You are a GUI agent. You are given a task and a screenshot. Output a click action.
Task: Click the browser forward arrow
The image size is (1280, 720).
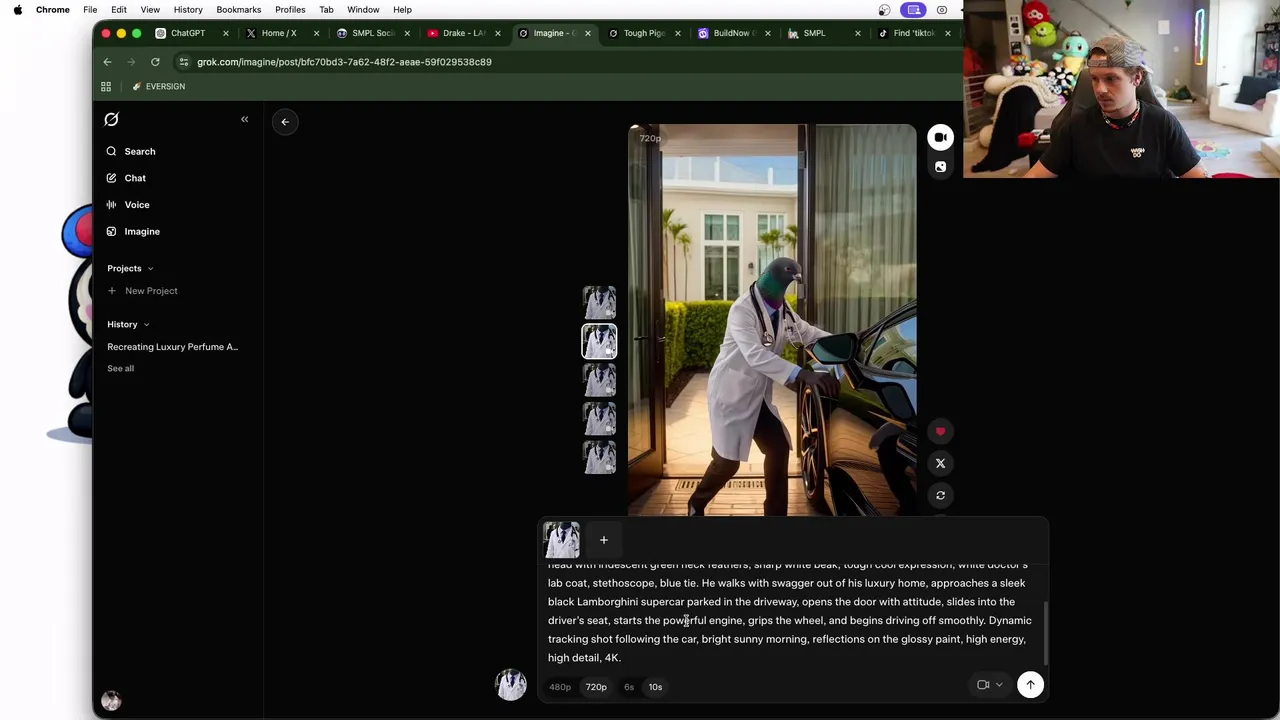coord(131,62)
